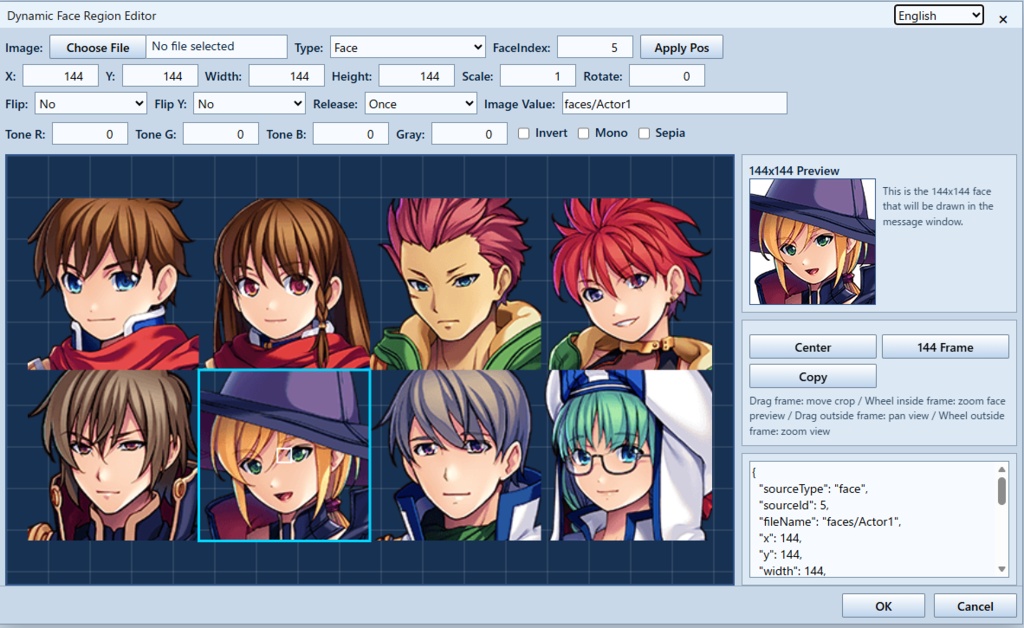Image resolution: width=1024 pixels, height=628 pixels.
Task: Click the "sourceType": "face" line
Action: (x=813, y=489)
